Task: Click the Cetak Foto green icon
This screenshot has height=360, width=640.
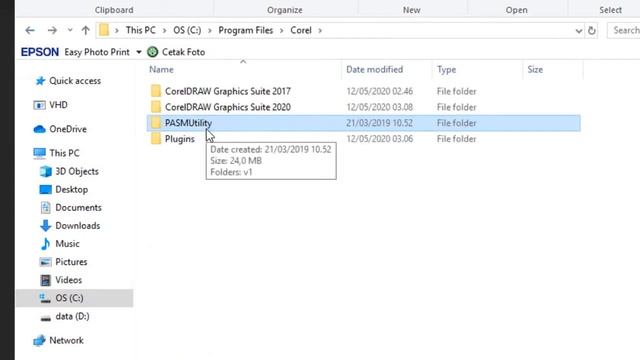Action: (153, 52)
